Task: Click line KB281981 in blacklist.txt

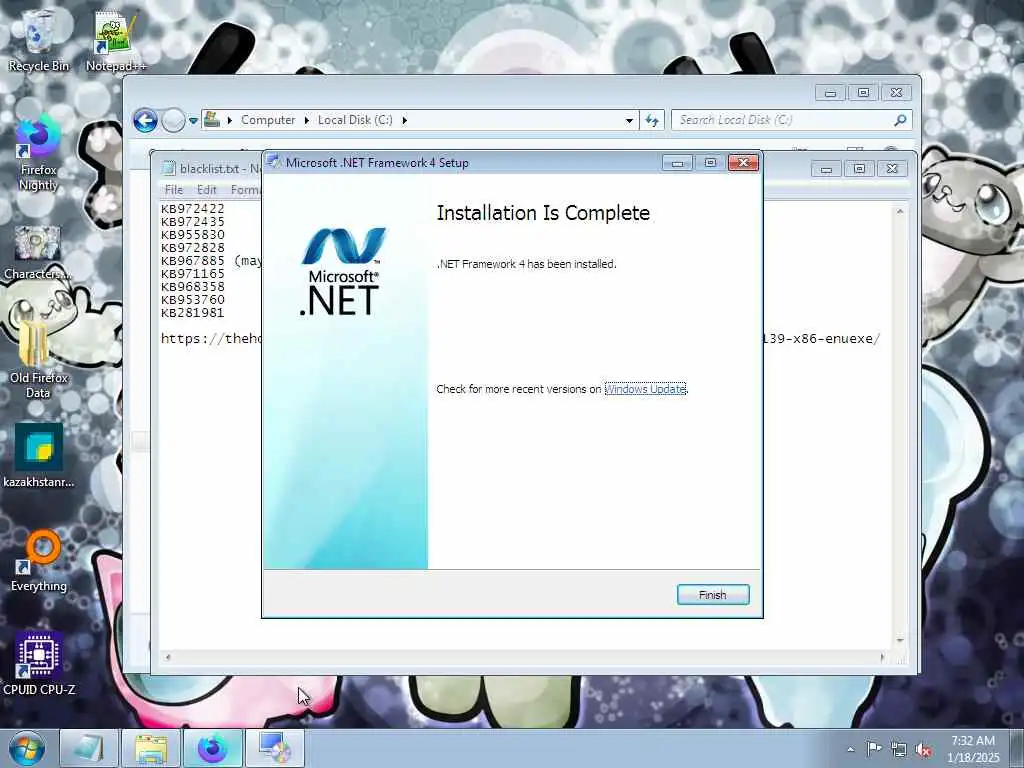Action: pyautogui.click(x=193, y=313)
